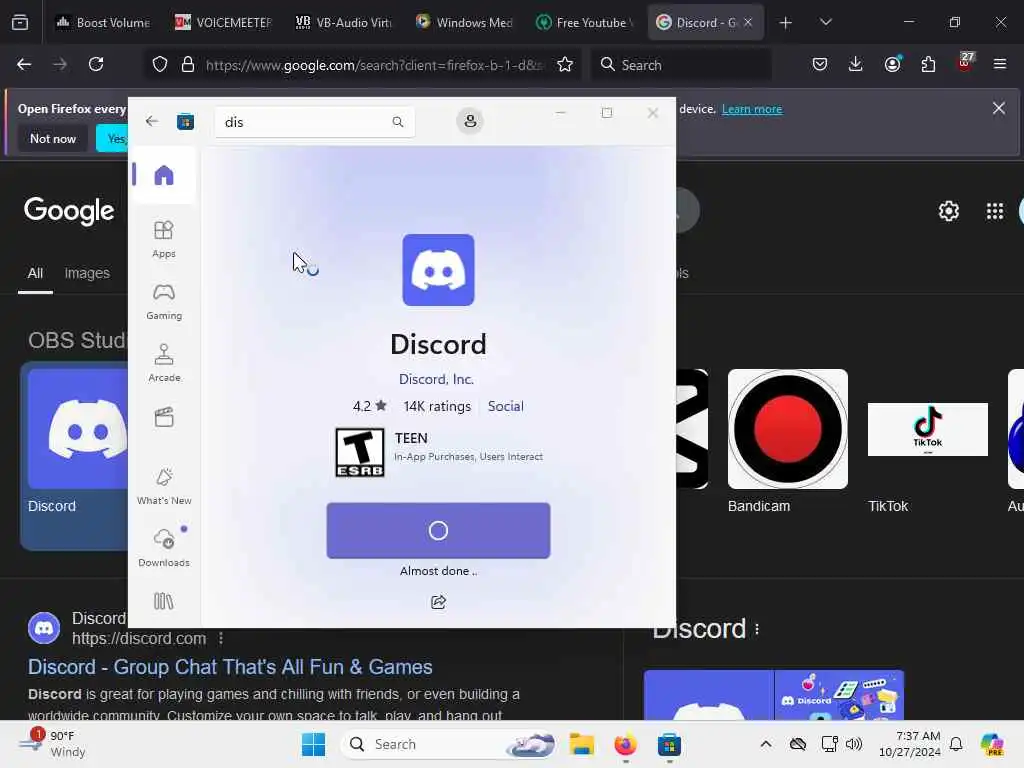Select Home in the Store sidebar

164,175
